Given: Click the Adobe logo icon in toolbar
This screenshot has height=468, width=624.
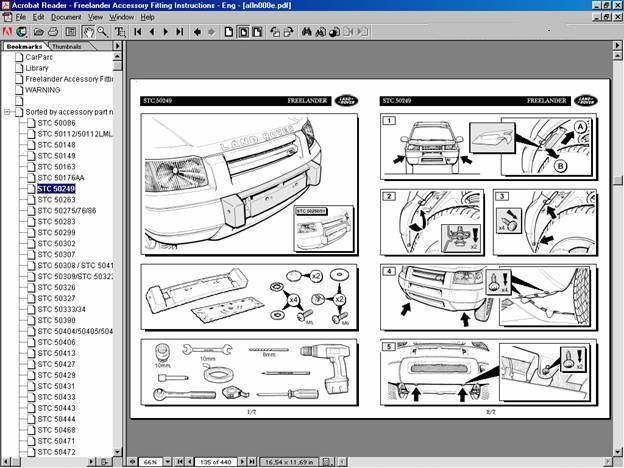Looking at the screenshot, I should (x=7, y=32).
